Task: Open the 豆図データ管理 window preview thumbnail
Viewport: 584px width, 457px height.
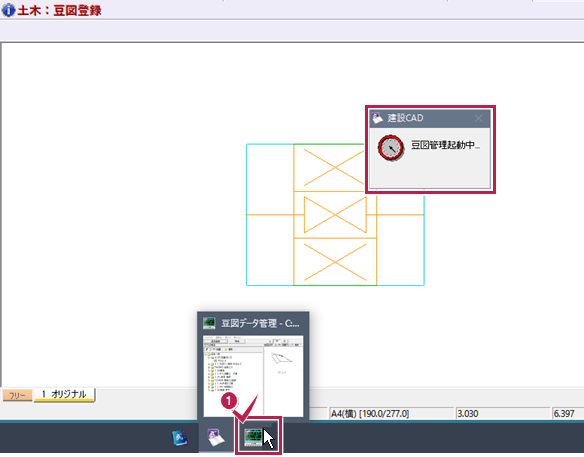Action: tap(253, 376)
